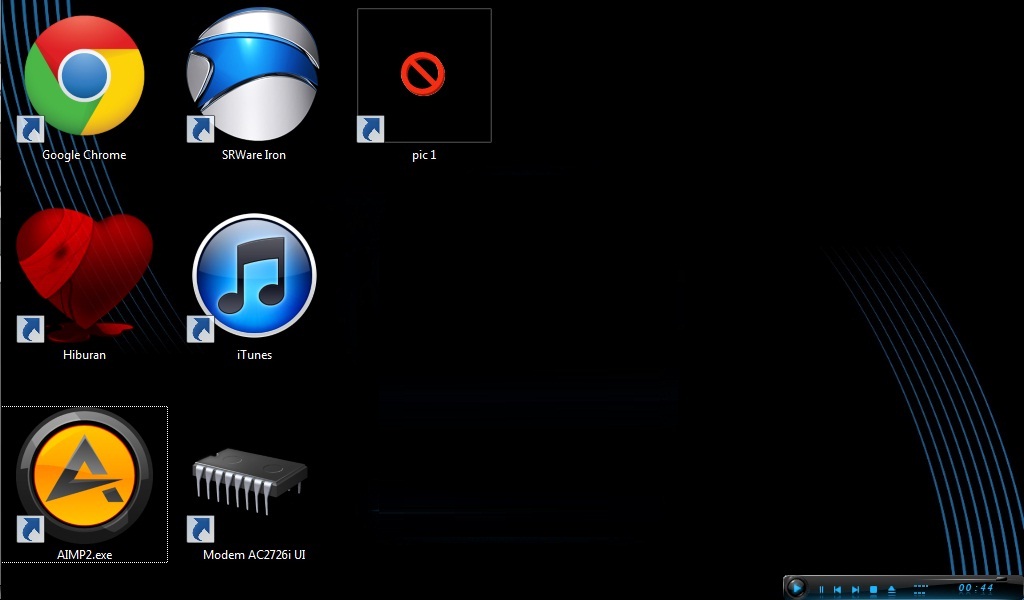
Task: Pause playback in the mini player
Action: tap(822, 590)
